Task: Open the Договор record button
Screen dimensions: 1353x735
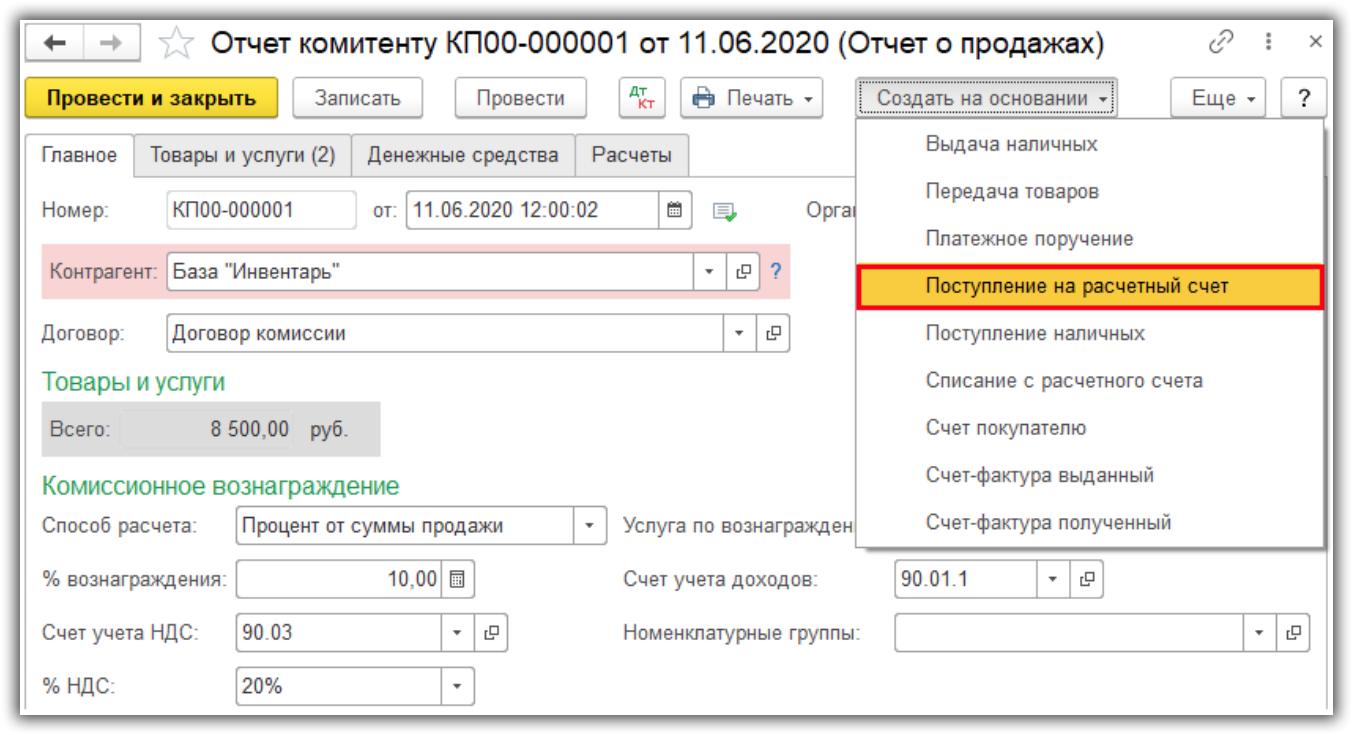Action: [772, 334]
